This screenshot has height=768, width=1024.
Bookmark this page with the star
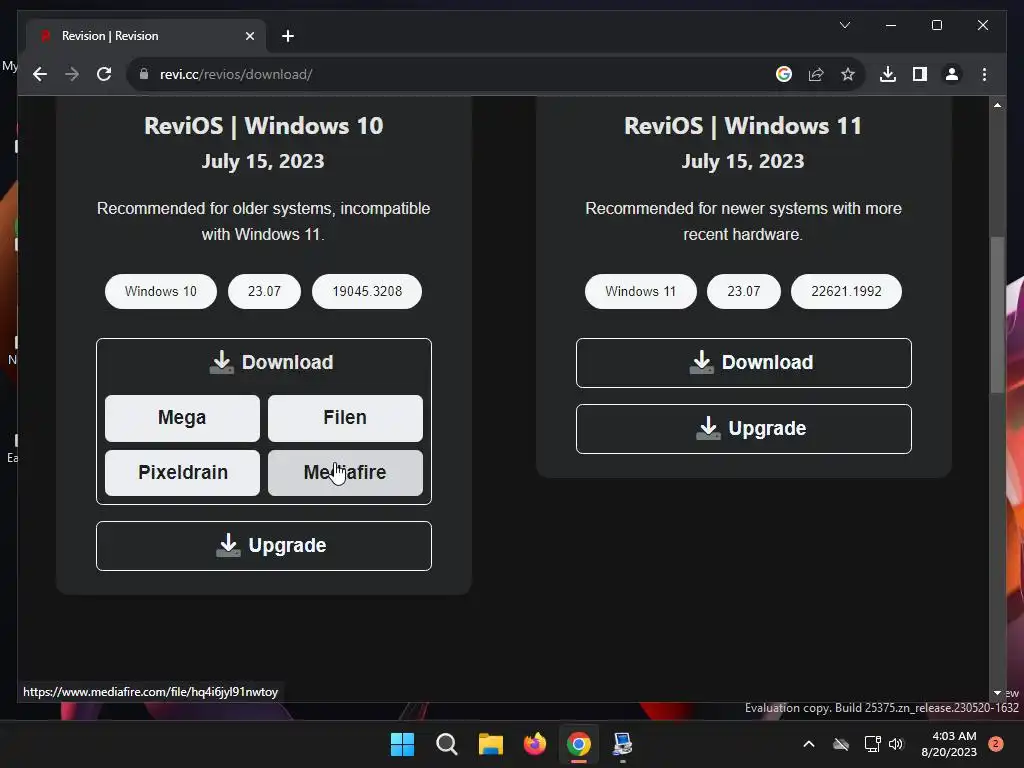click(x=848, y=74)
